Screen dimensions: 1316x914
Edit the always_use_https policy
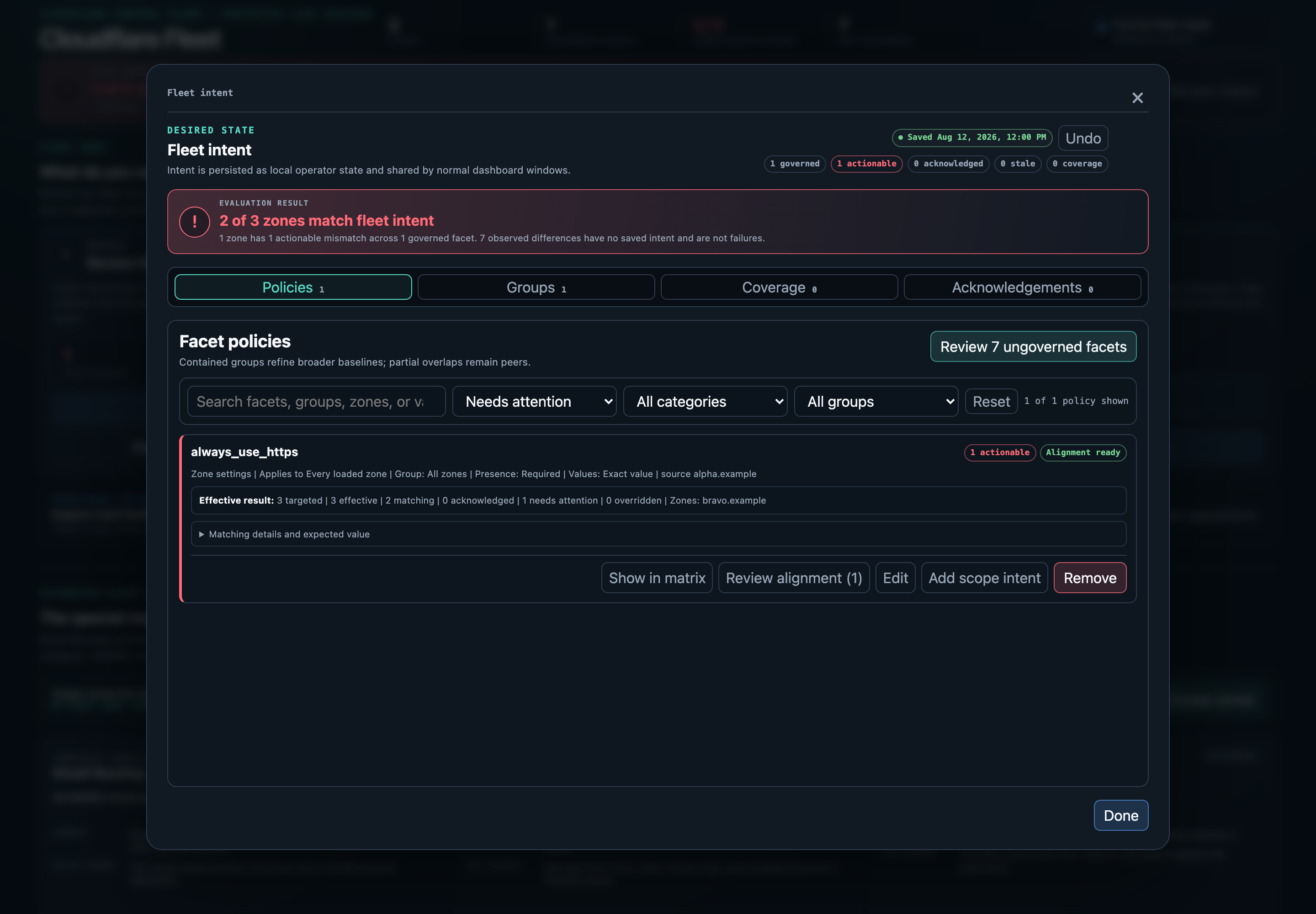[895, 578]
